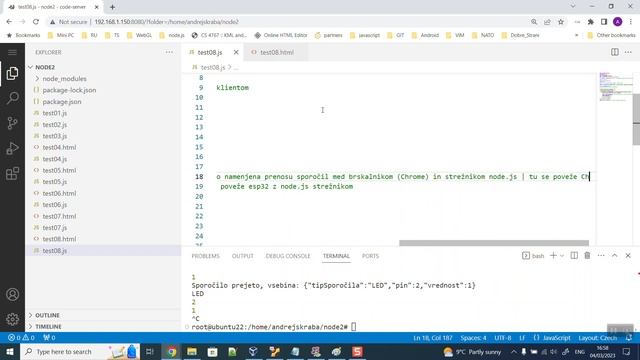Switch to the PORTS panel tab
Image resolution: width=640 pixels, height=360 pixels.
click(x=370, y=256)
